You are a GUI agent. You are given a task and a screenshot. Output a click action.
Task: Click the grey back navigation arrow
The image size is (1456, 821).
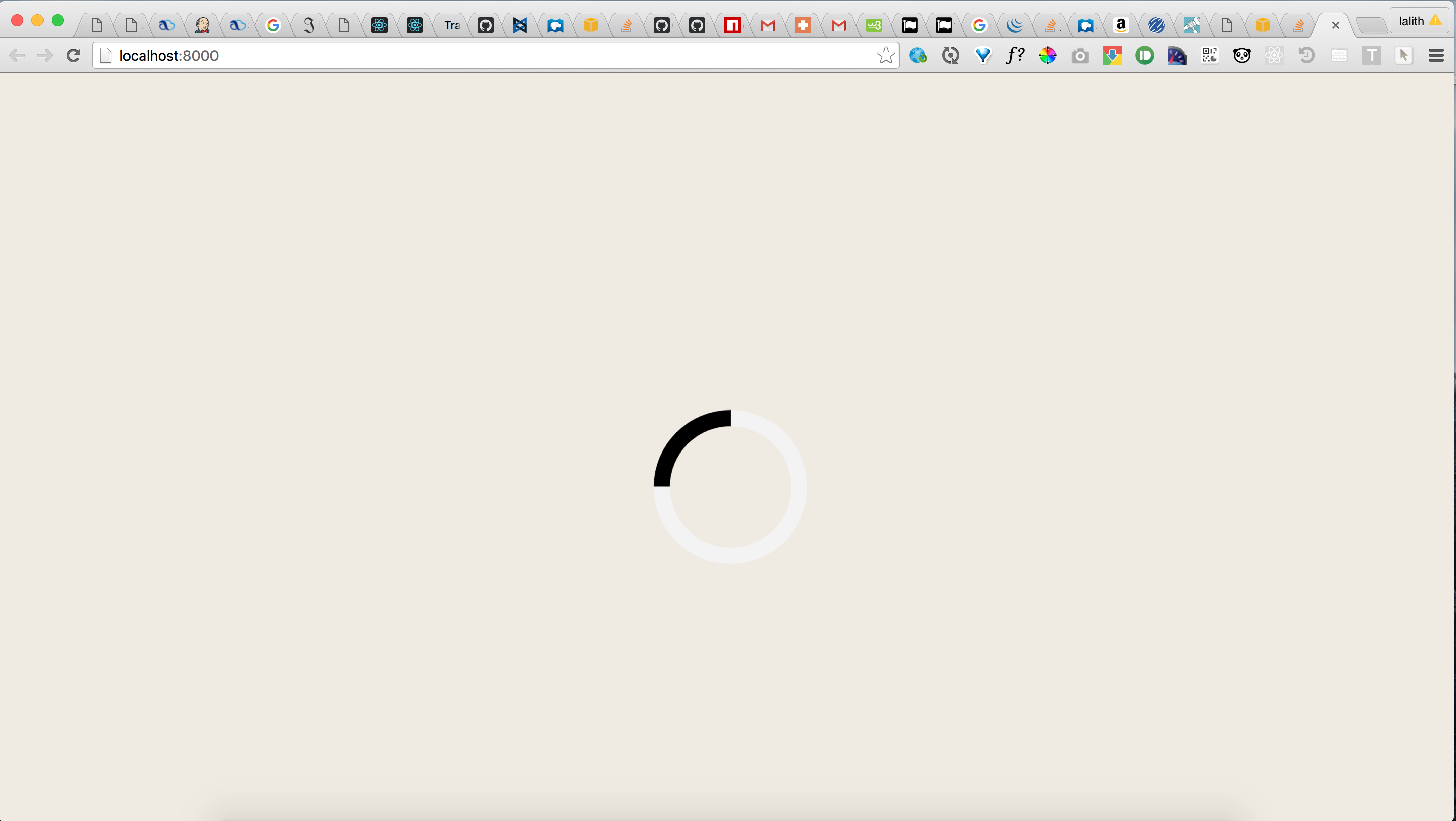click(17, 55)
